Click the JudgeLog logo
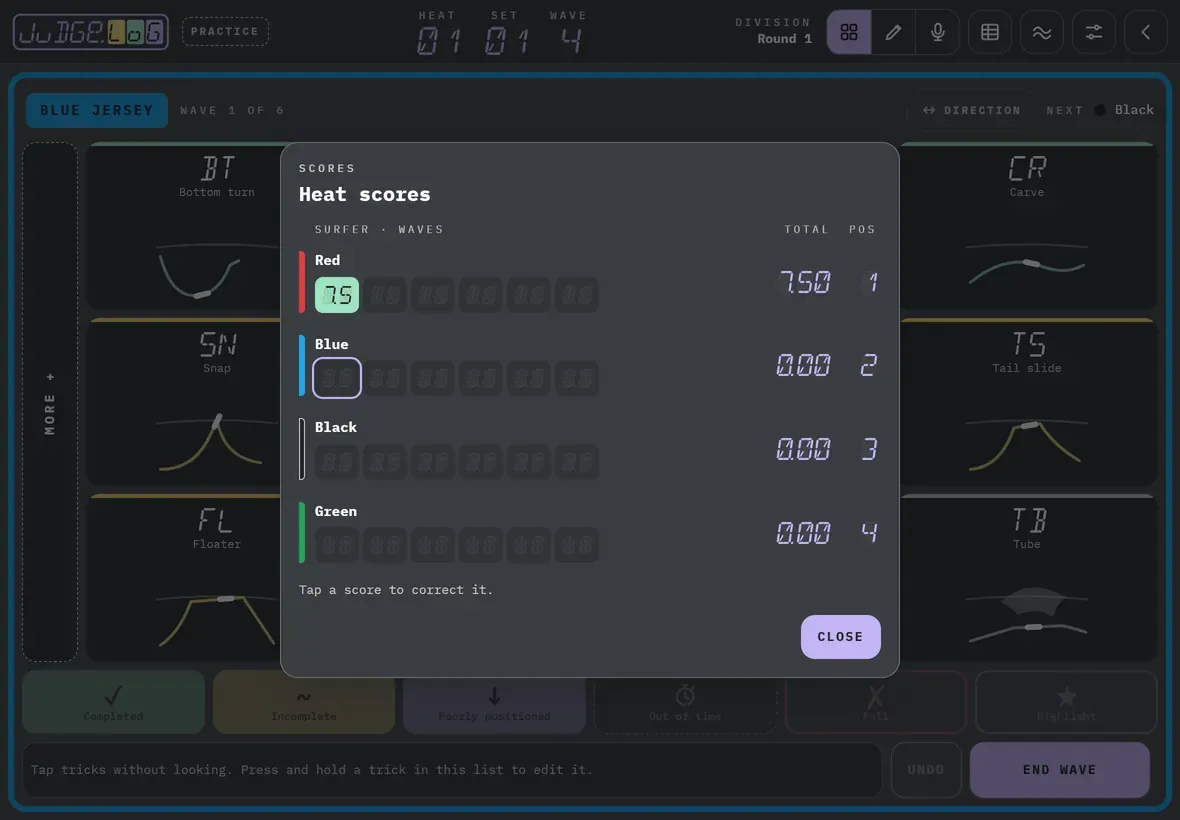 90,32
